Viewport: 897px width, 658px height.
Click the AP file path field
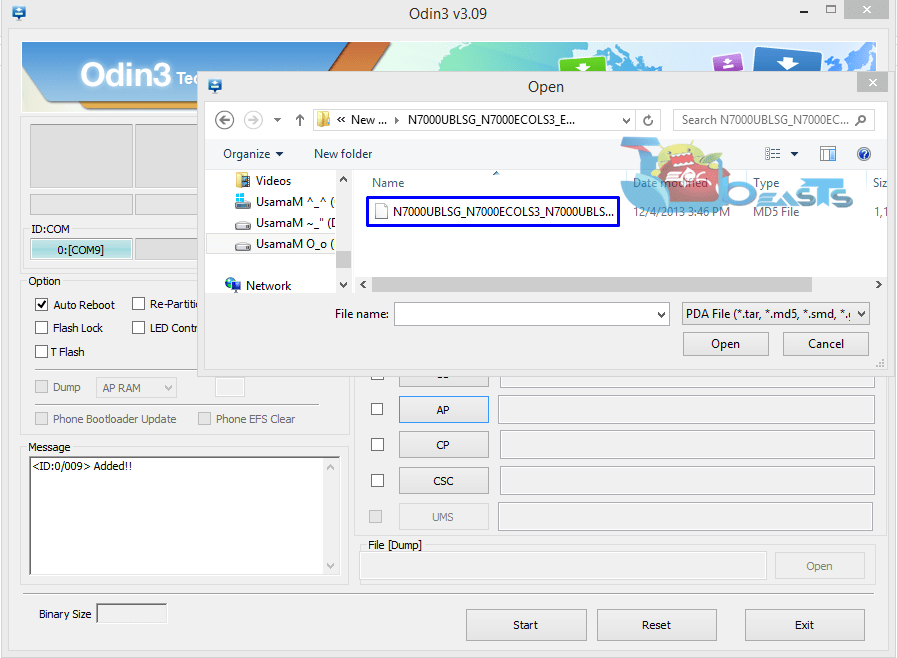[x=686, y=410]
